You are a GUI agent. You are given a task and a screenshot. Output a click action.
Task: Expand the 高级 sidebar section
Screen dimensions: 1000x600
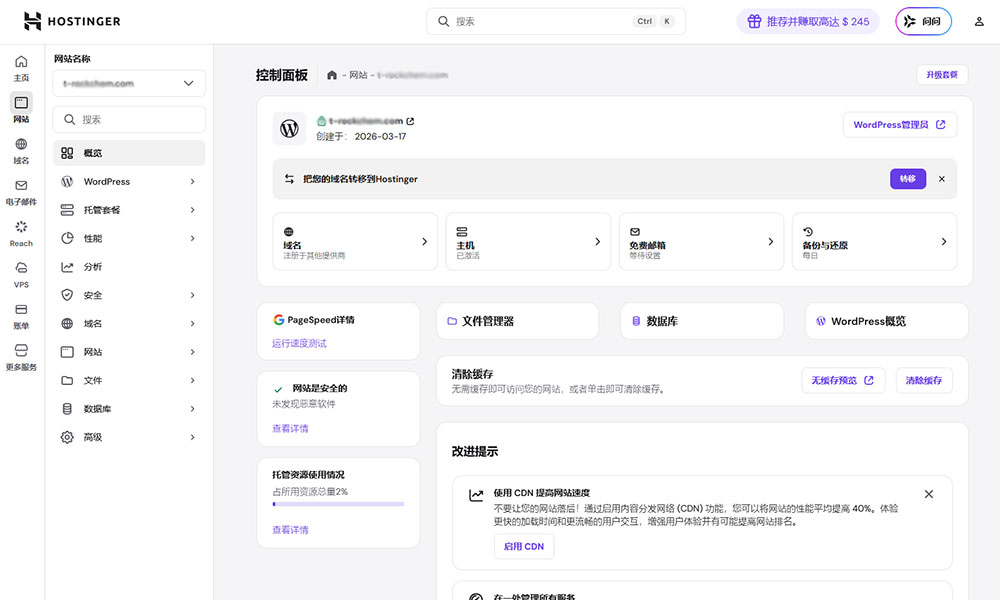click(x=129, y=437)
